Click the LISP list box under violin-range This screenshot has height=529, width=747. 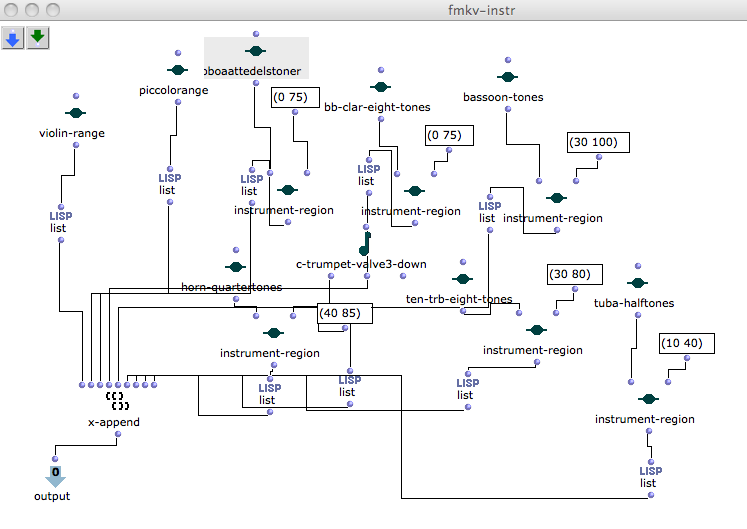coord(59,220)
